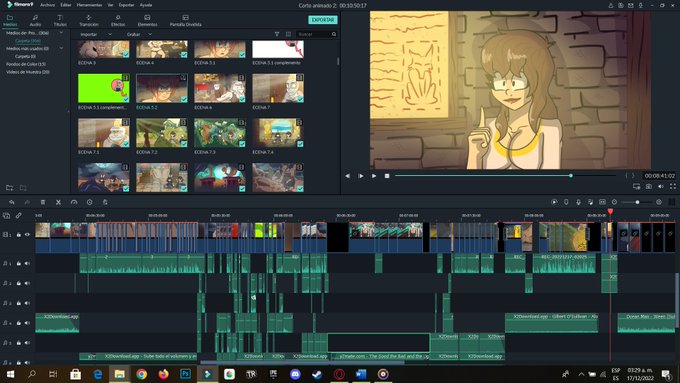
Task: Switch to the Transición tab
Action: click(89, 20)
